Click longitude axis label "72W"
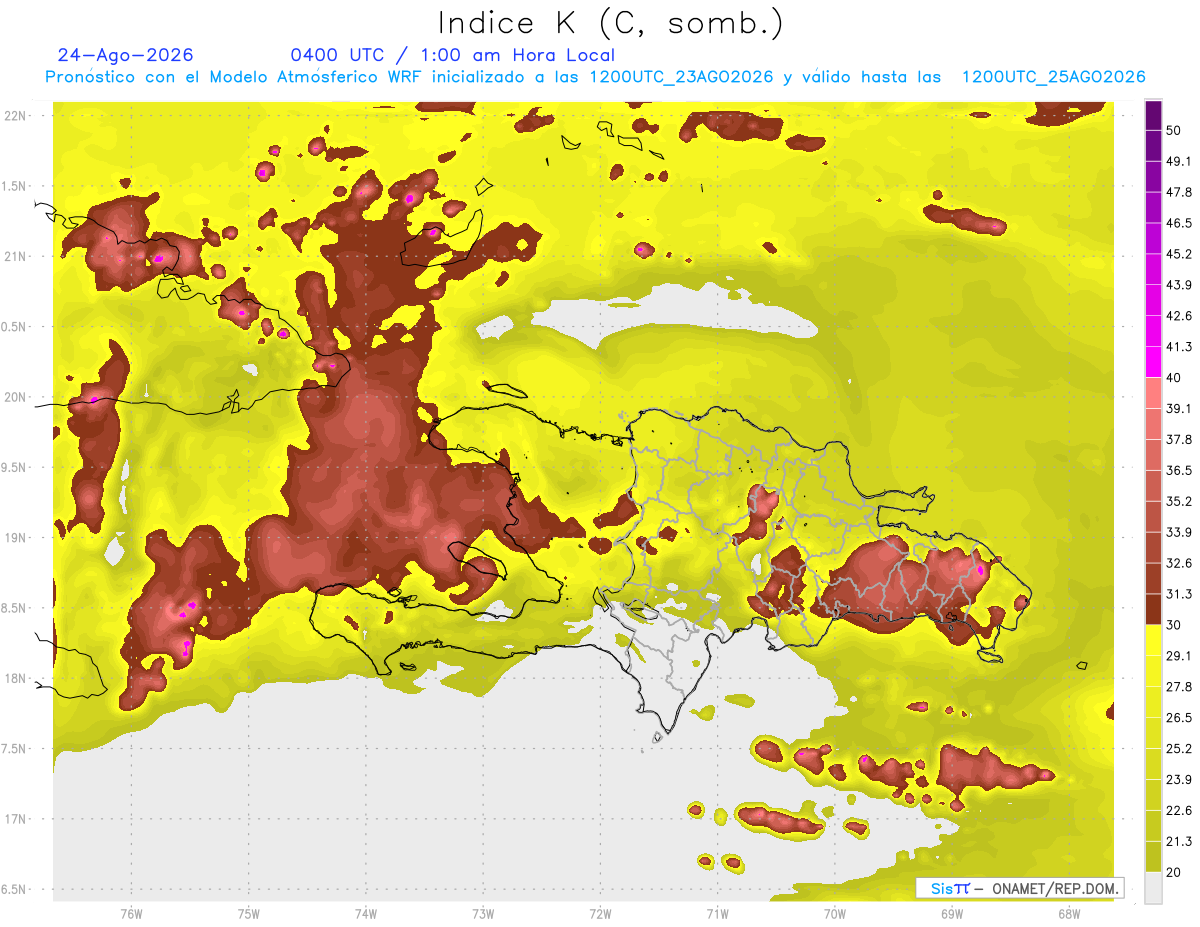 pyautogui.click(x=600, y=913)
